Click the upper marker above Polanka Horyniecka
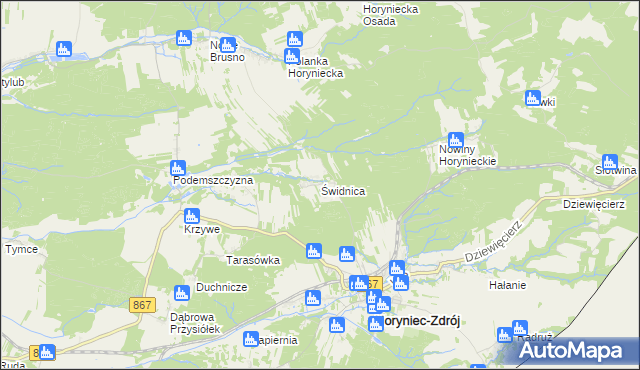The image size is (640, 370). click(x=295, y=40)
